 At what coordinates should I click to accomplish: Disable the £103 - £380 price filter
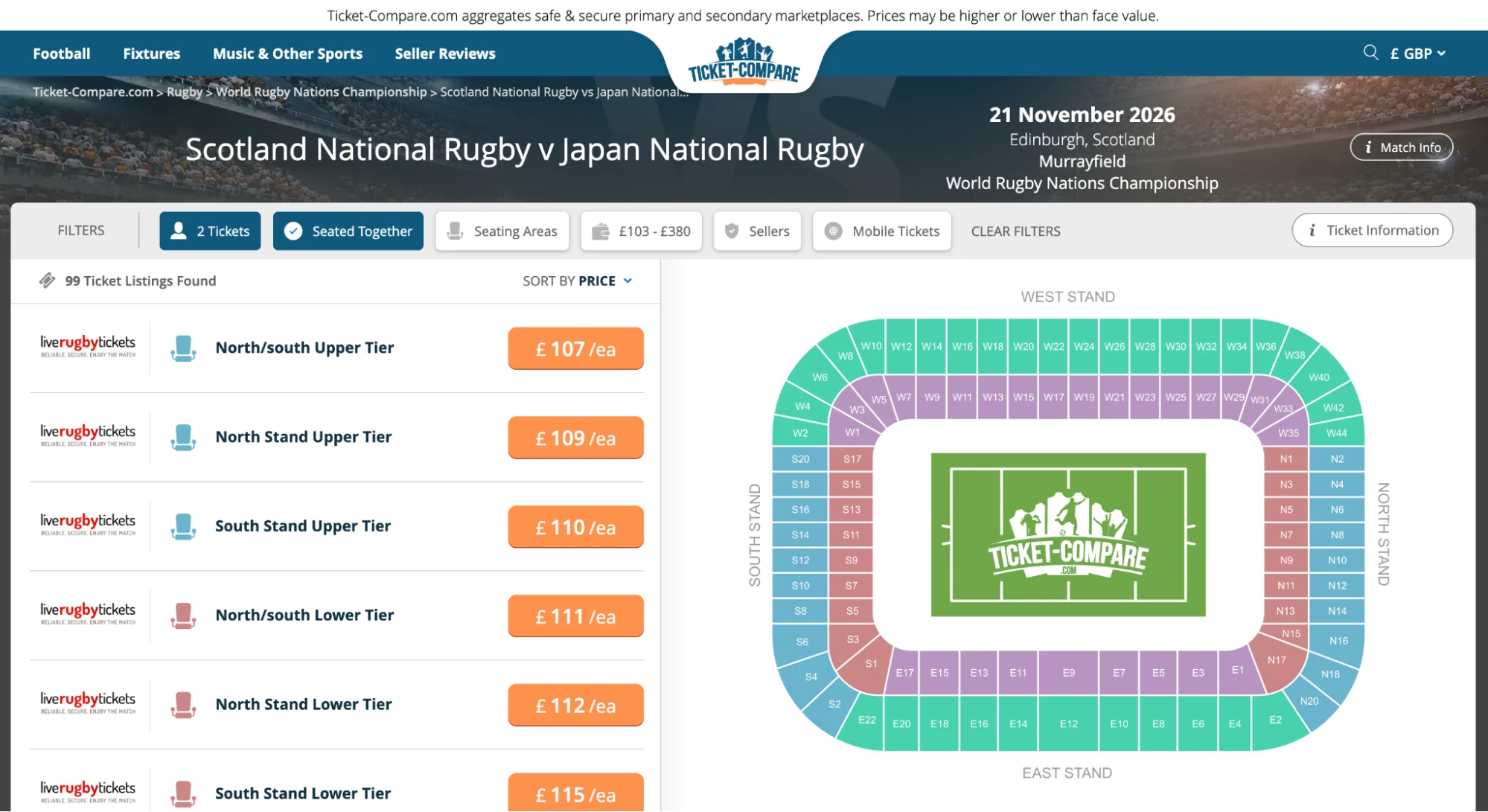[x=641, y=231]
